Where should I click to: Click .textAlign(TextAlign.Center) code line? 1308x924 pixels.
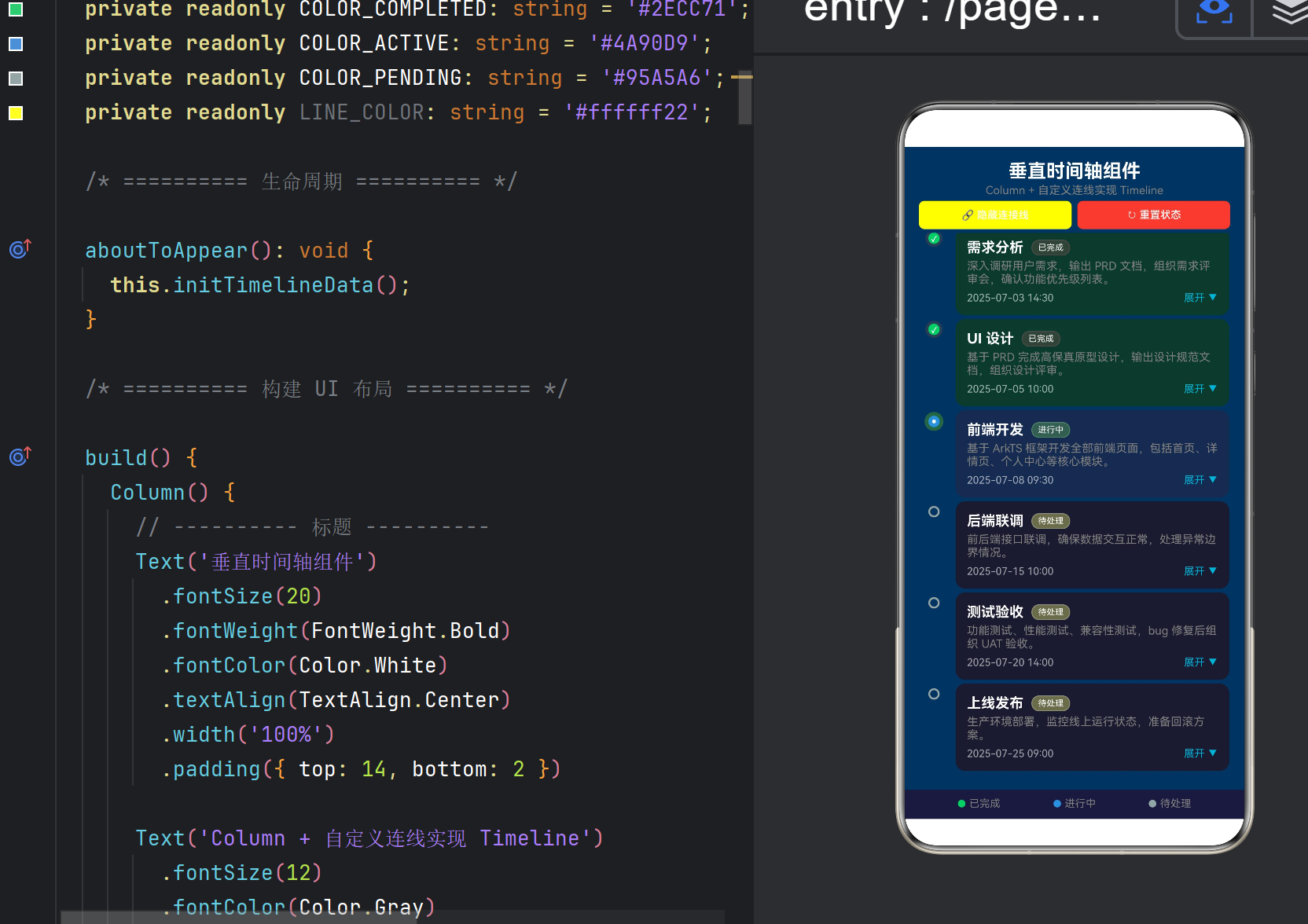(x=336, y=700)
